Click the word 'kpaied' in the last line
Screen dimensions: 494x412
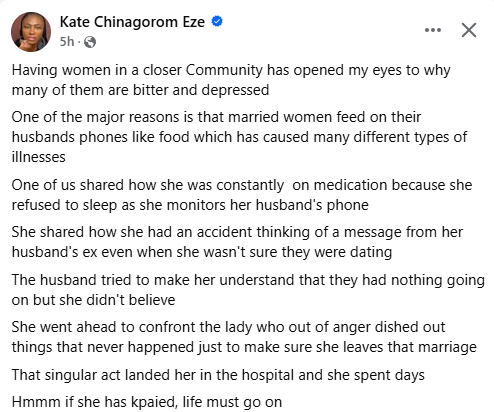tap(154, 402)
